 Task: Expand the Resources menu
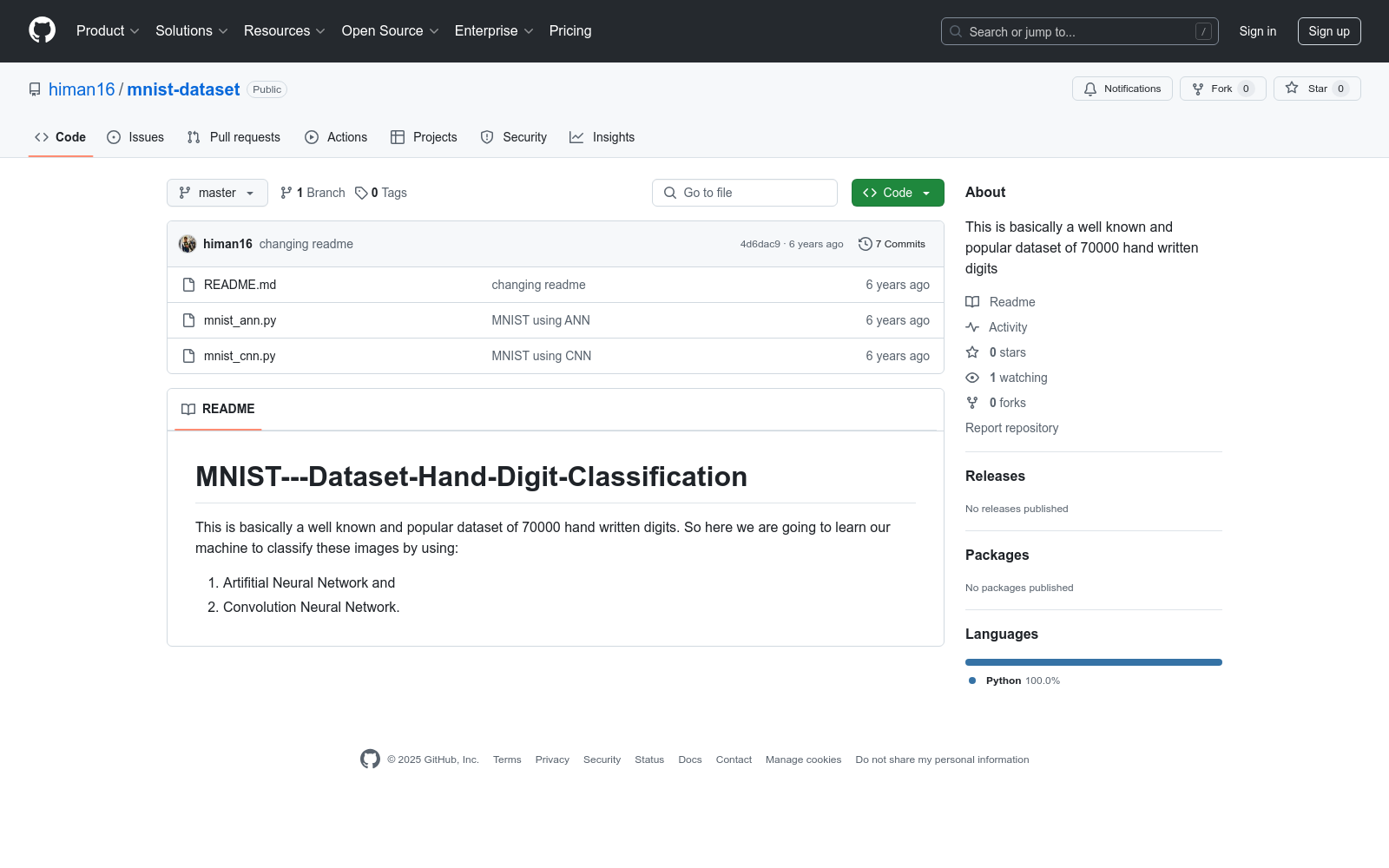(285, 31)
